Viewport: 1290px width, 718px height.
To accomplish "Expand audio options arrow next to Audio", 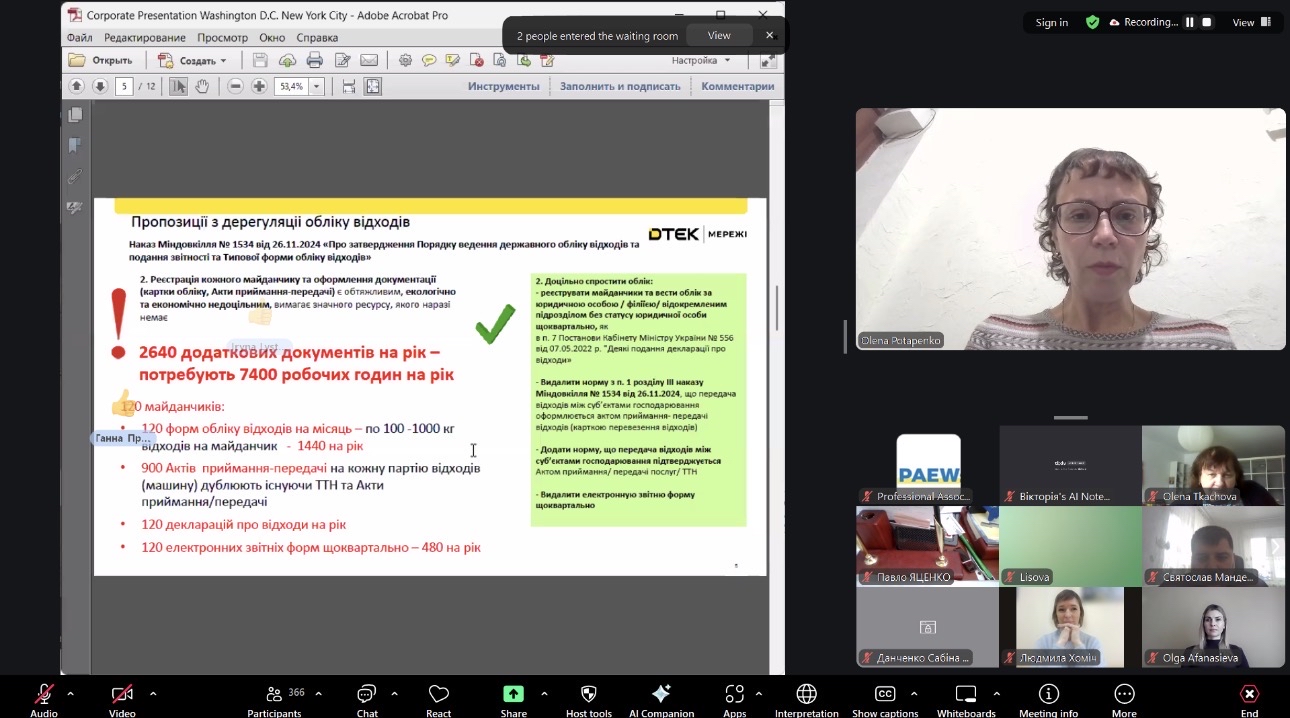I will click(x=70, y=693).
